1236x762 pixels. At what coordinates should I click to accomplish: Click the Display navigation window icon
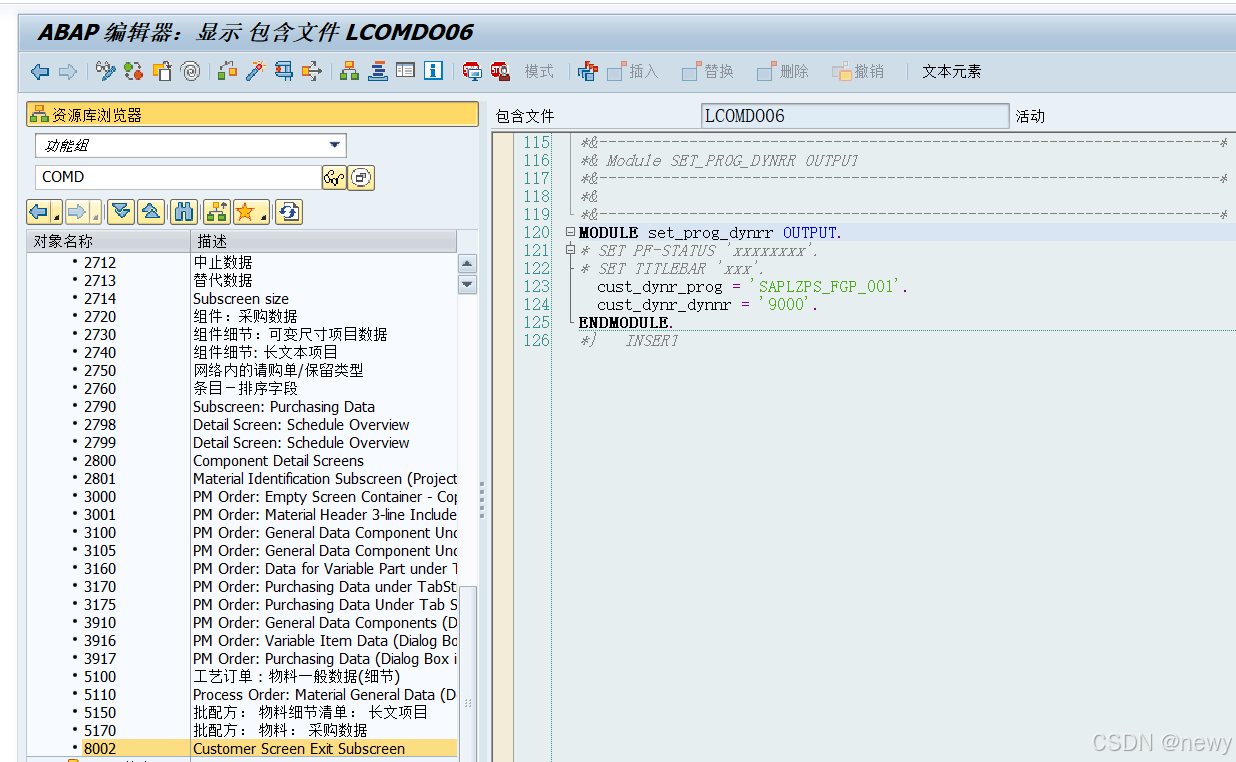(377, 71)
